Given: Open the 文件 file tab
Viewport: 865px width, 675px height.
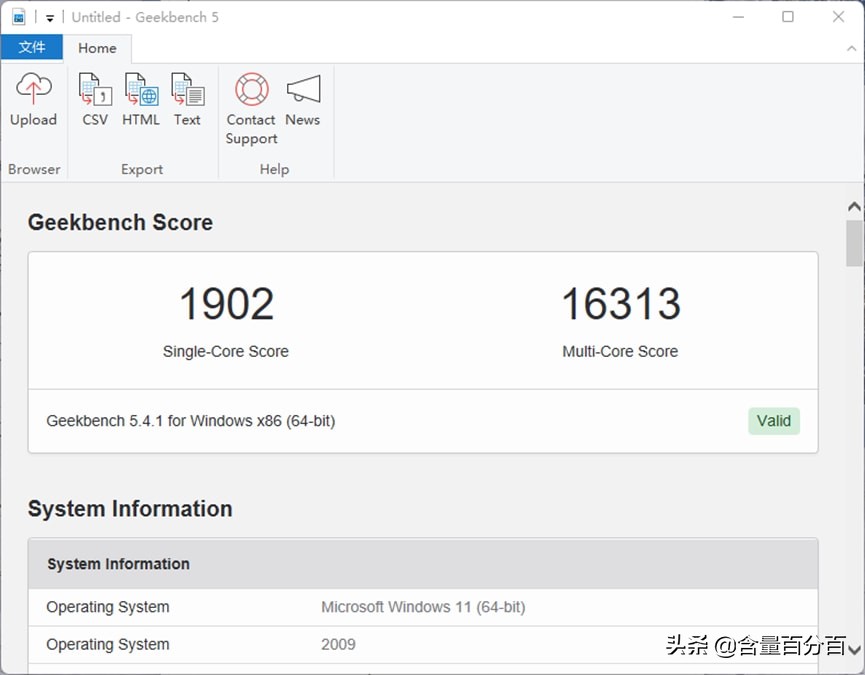Looking at the screenshot, I should (32, 48).
